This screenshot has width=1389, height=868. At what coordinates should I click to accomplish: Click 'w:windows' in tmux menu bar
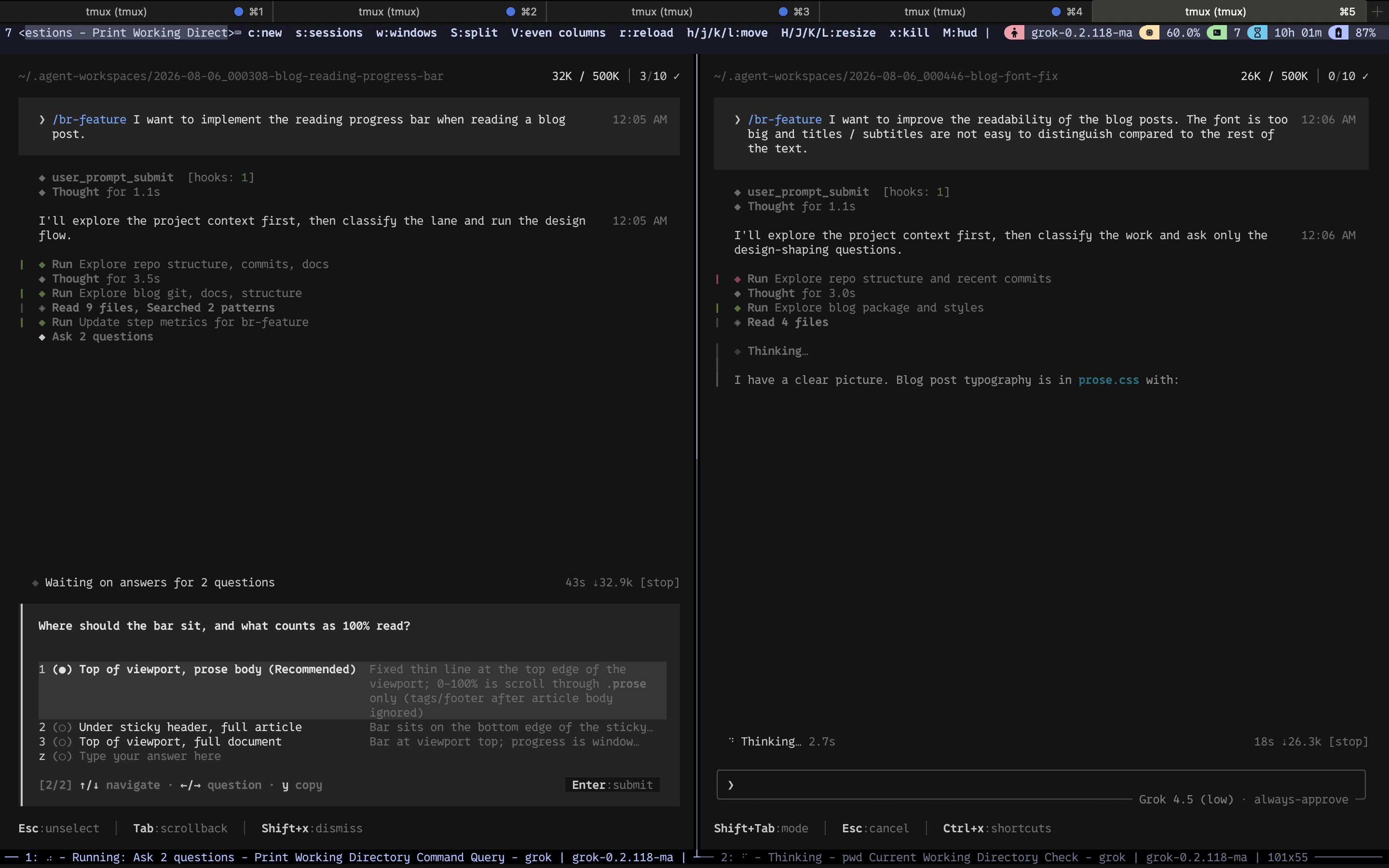click(407, 33)
